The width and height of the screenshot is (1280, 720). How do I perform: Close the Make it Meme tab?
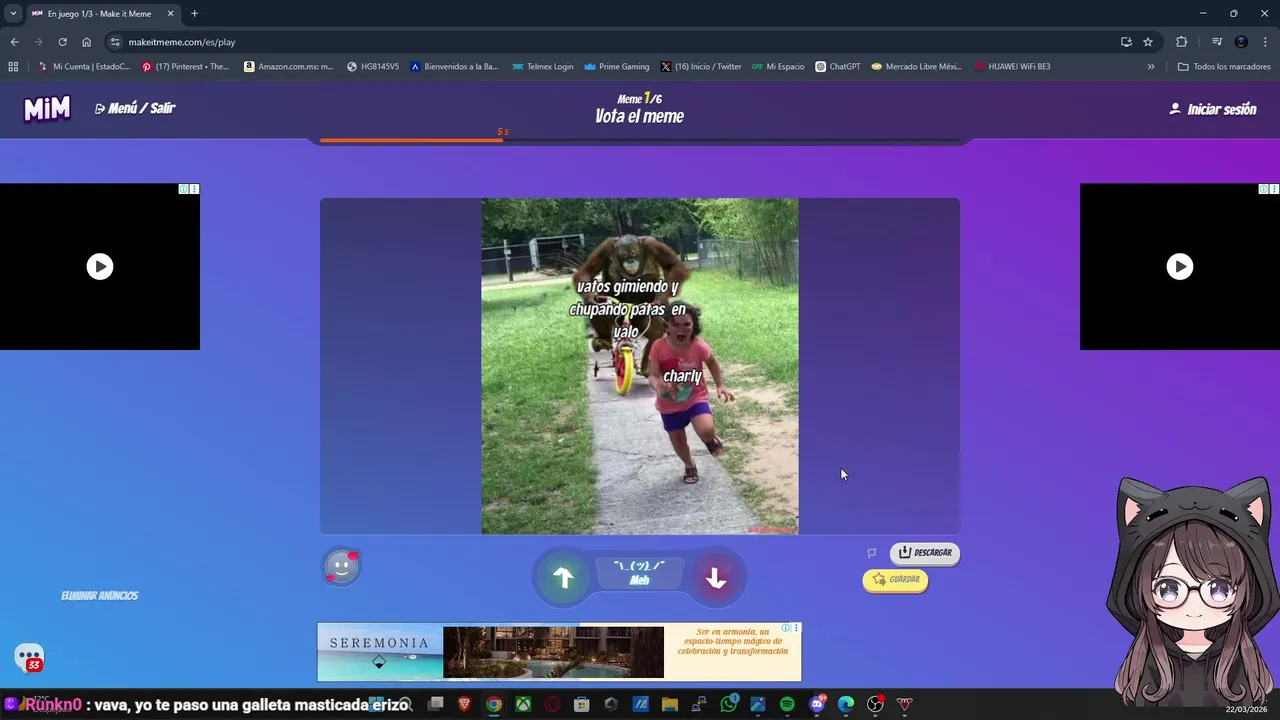click(x=170, y=14)
